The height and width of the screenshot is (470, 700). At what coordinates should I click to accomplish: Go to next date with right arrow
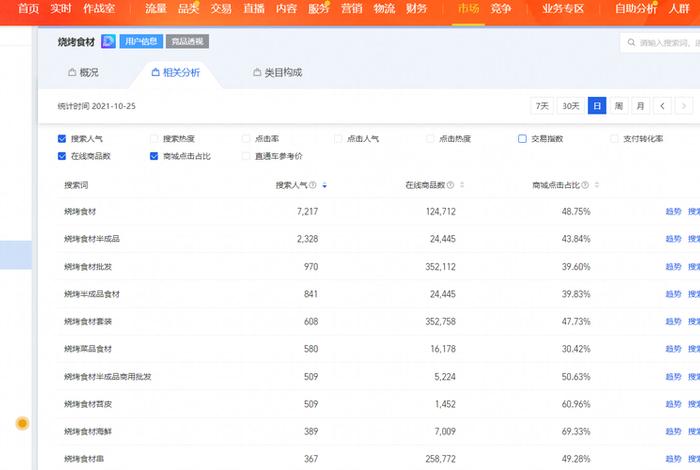click(684, 106)
